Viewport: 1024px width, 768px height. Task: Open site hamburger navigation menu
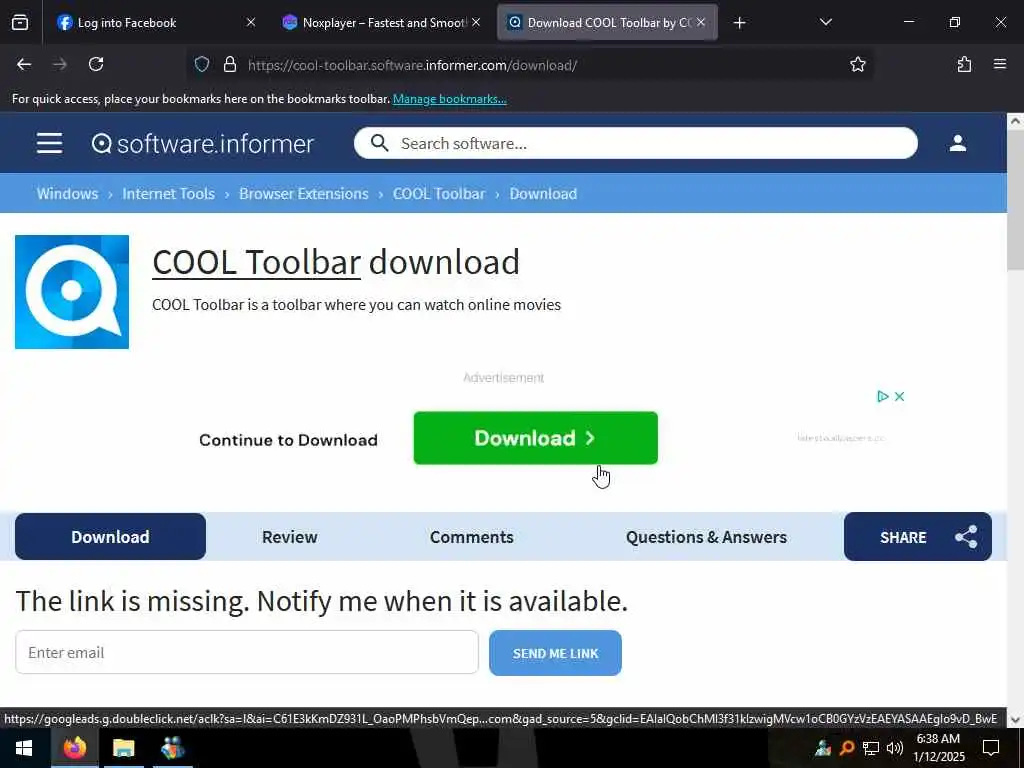[50, 143]
